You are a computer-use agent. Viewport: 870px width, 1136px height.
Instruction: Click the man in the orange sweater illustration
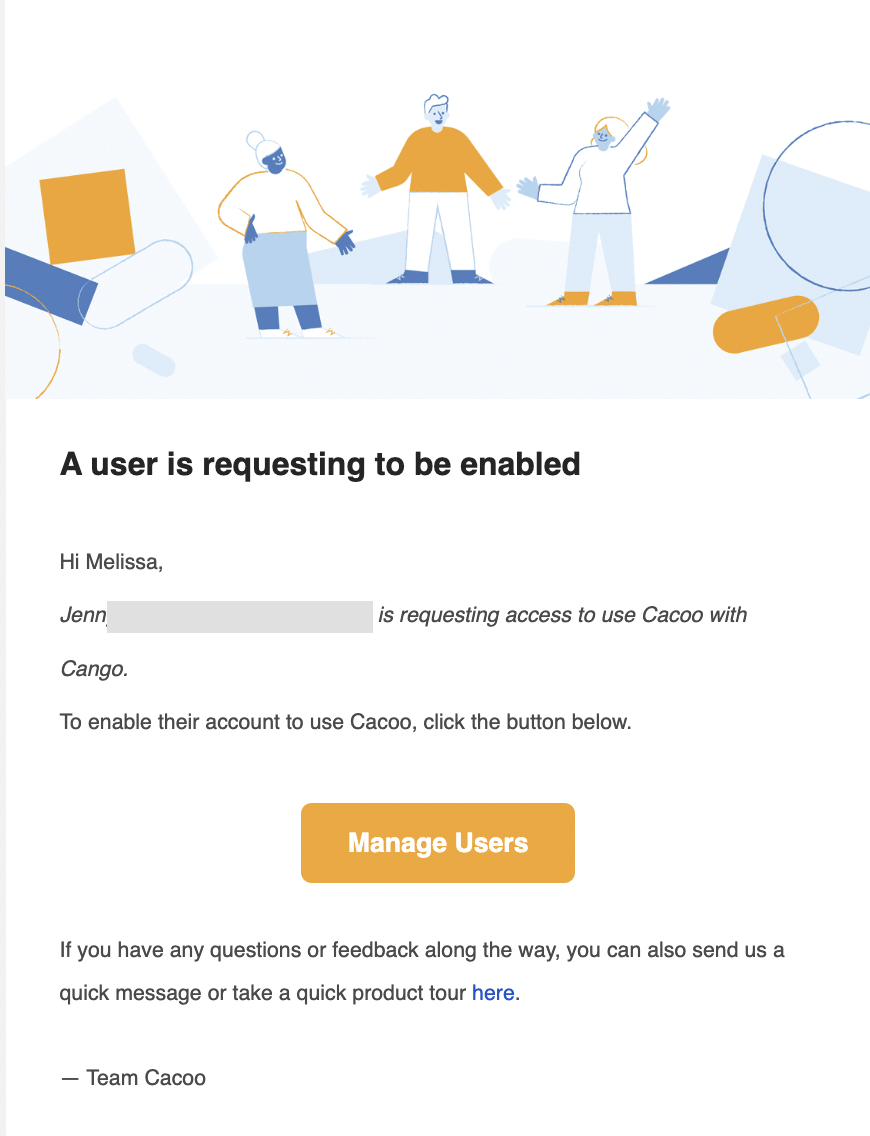tap(437, 189)
